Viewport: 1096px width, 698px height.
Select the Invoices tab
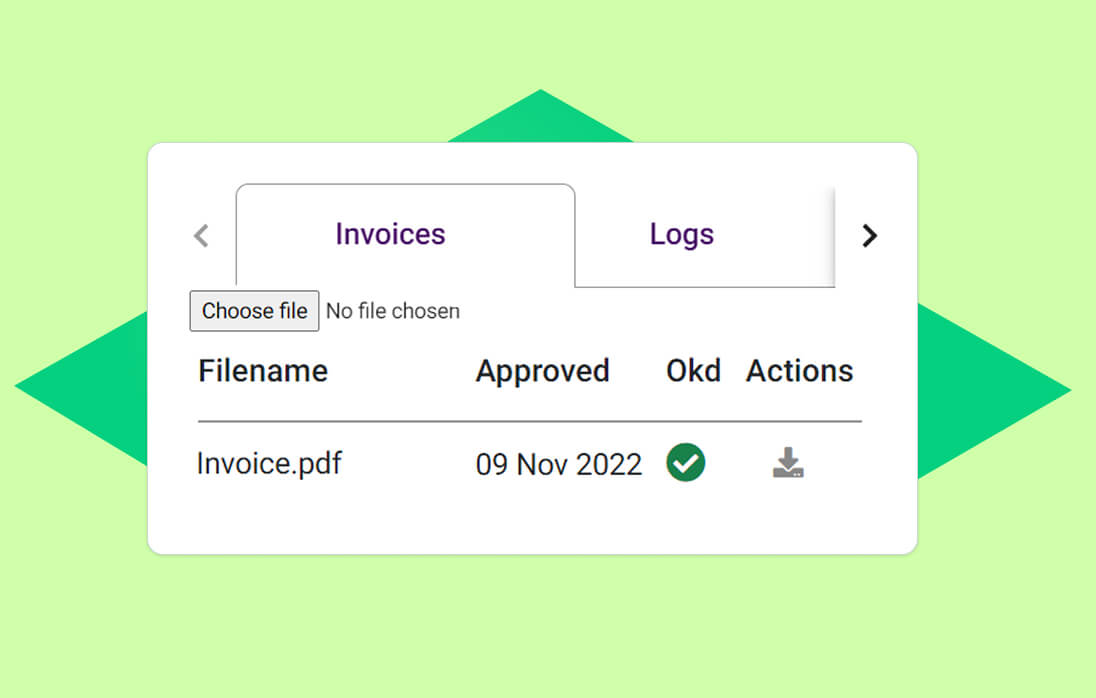tap(389, 234)
